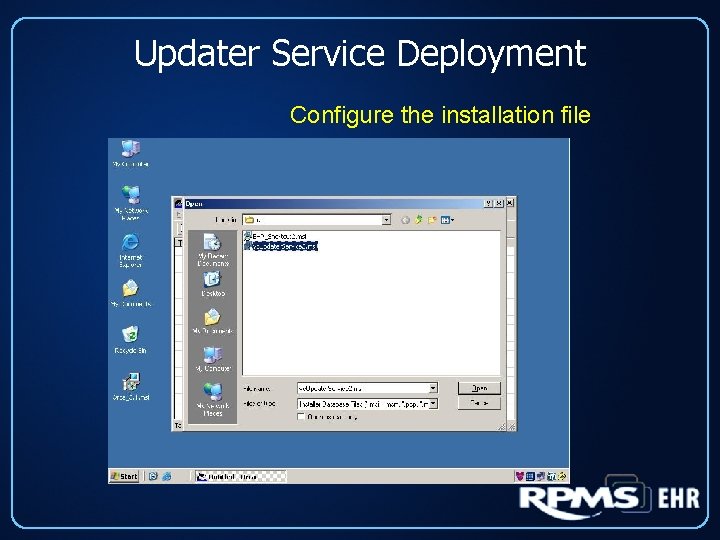Click the Show Desktop quick launch icon
This screenshot has height=540, width=720.
(x=153, y=476)
